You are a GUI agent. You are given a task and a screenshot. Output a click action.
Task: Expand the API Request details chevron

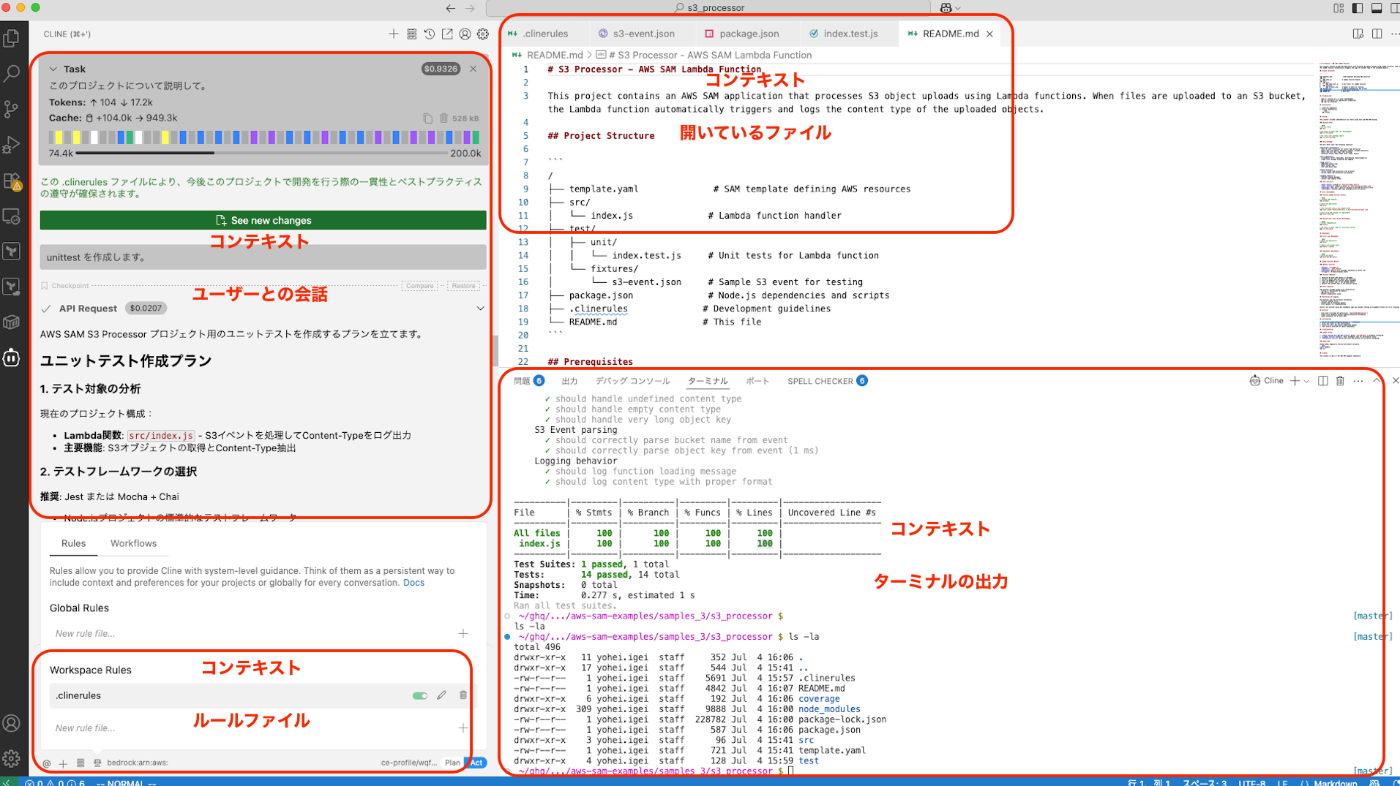[480, 309]
